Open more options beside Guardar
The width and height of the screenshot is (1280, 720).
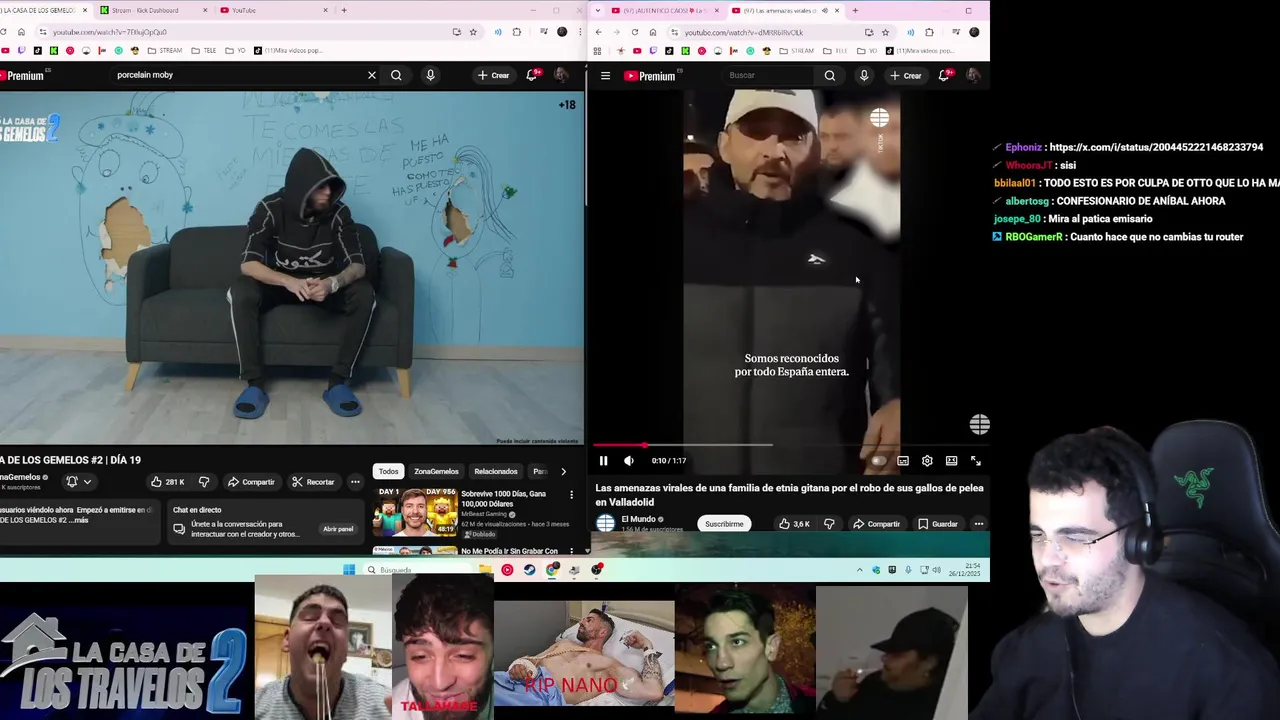tap(979, 524)
